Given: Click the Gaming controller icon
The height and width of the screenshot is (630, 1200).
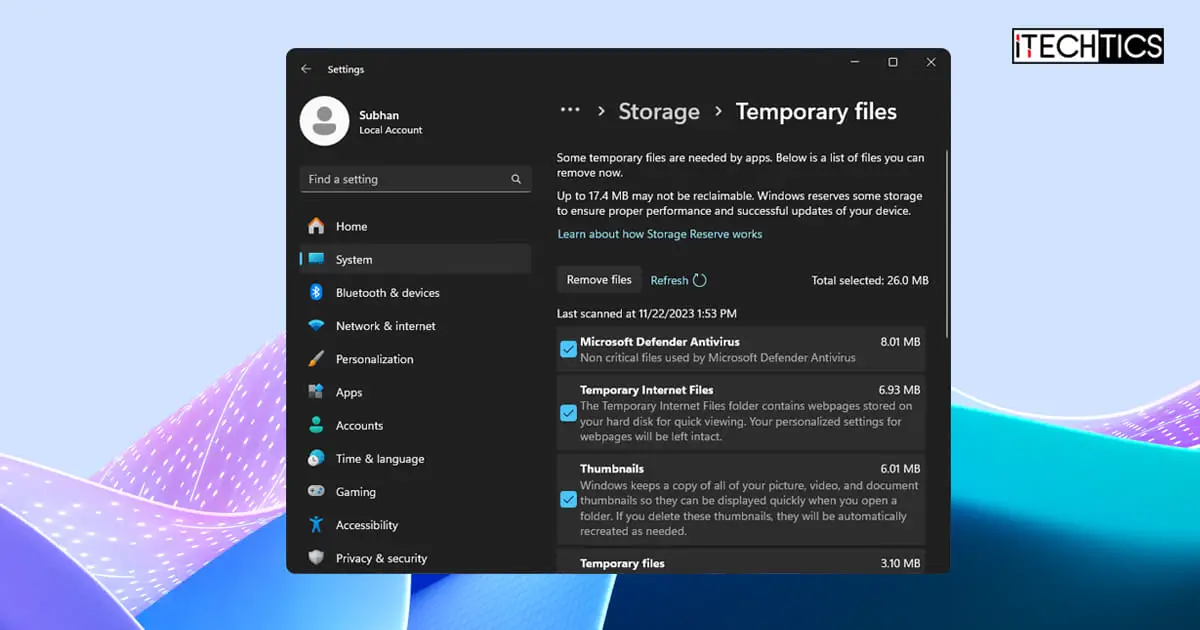Looking at the screenshot, I should point(316,491).
